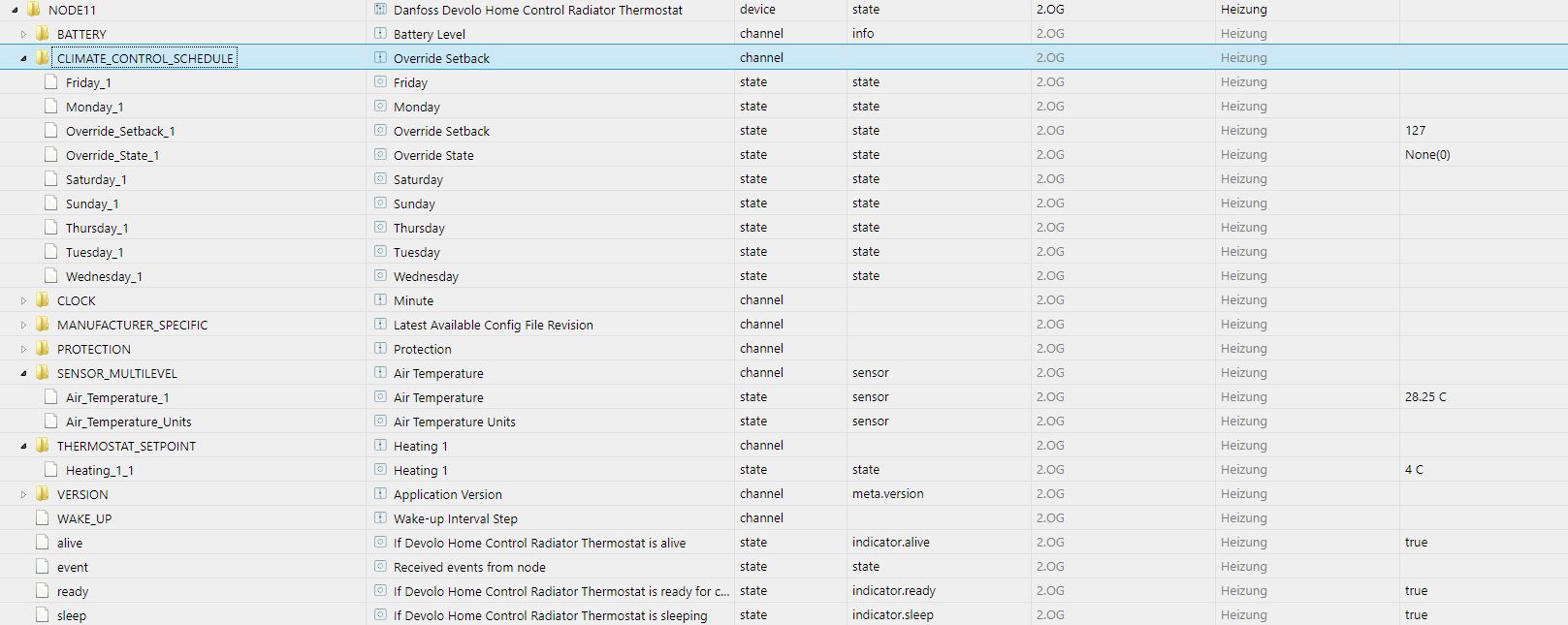1568x625 pixels.
Task: Select the Tuesday_1 tree entry
Action: (94, 252)
